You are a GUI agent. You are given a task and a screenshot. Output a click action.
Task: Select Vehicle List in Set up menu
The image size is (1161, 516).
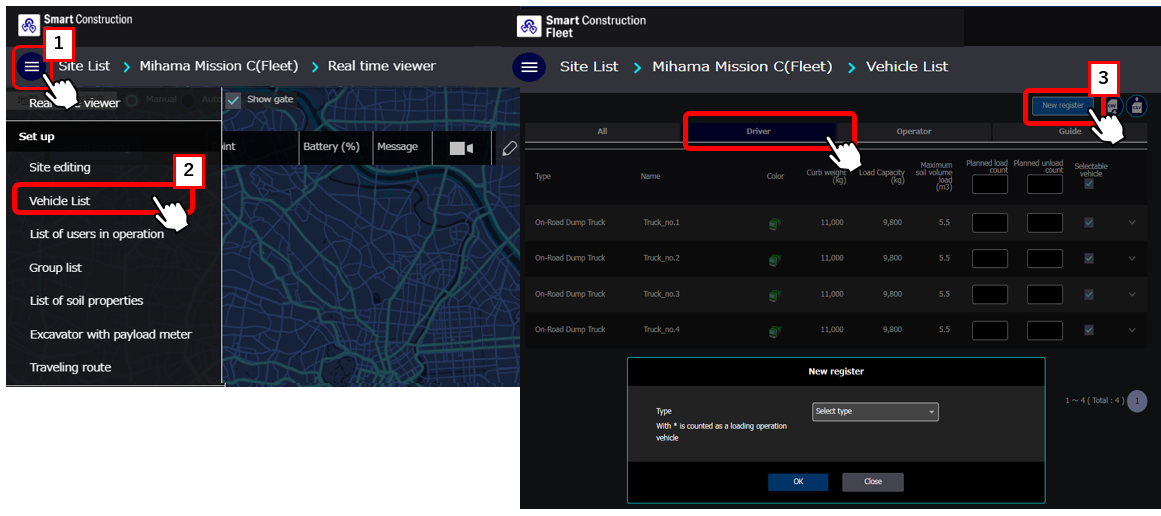click(60, 201)
